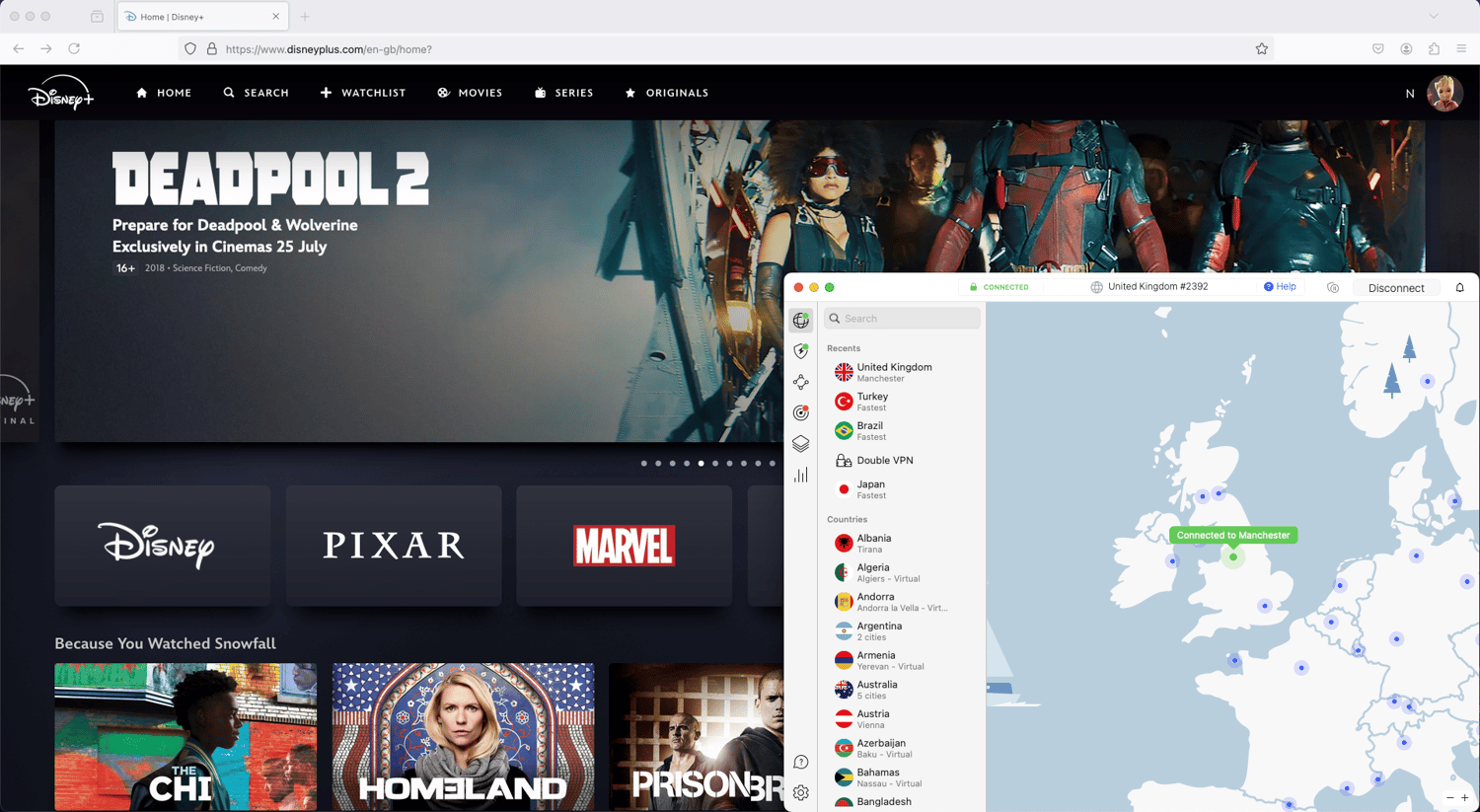Expand the list all tabs chevron
1480x812 pixels.
1434,17
